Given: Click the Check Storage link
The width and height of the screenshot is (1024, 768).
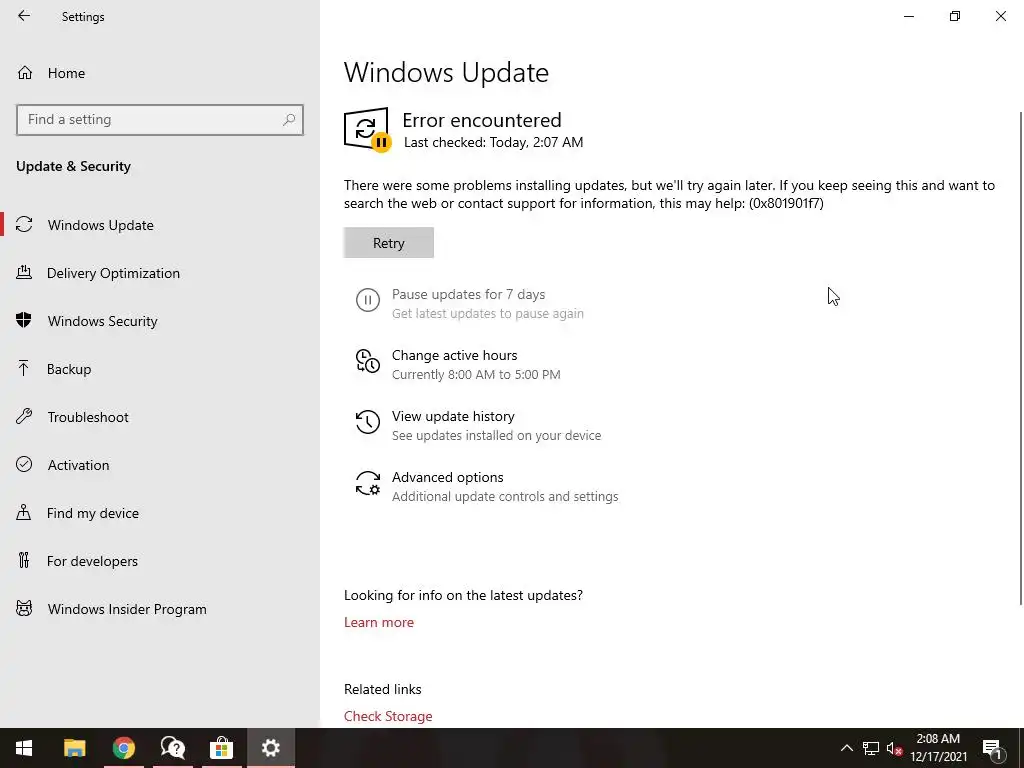Looking at the screenshot, I should click(x=388, y=716).
